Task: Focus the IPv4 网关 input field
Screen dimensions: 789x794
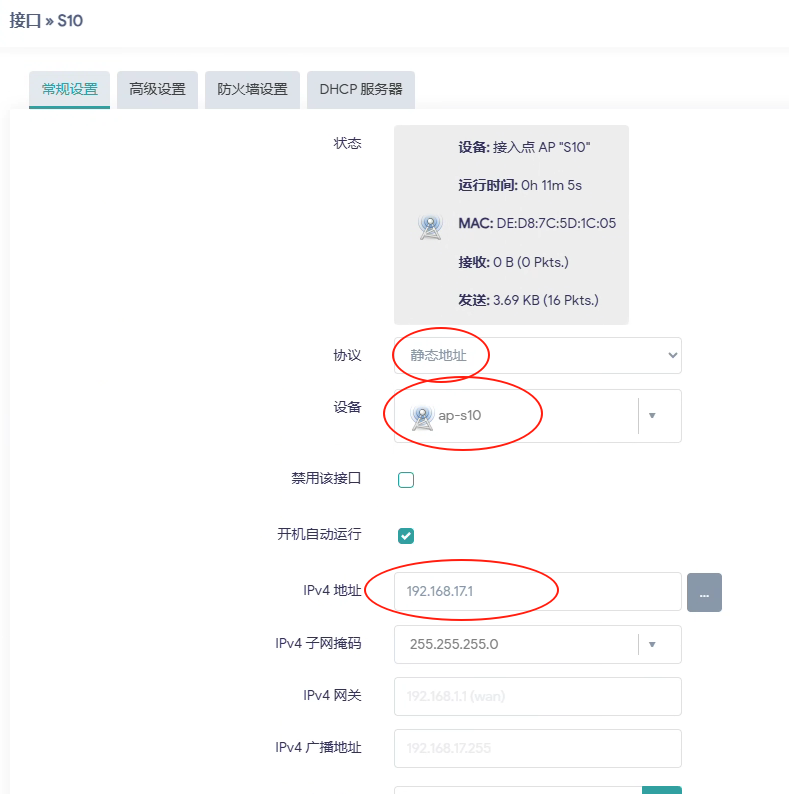Action: tap(537, 696)
